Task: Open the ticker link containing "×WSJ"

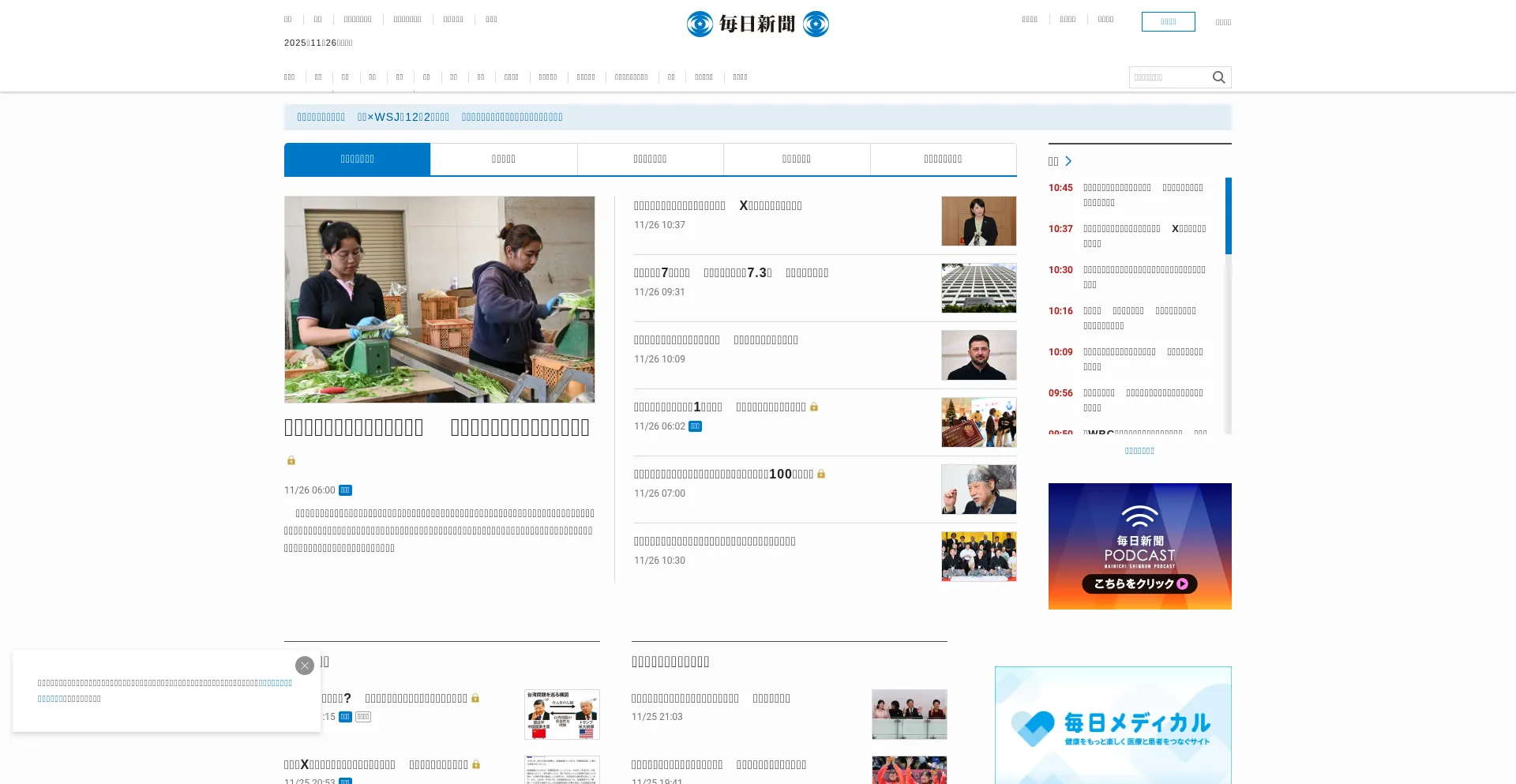Action: click(x=403, y=118)
